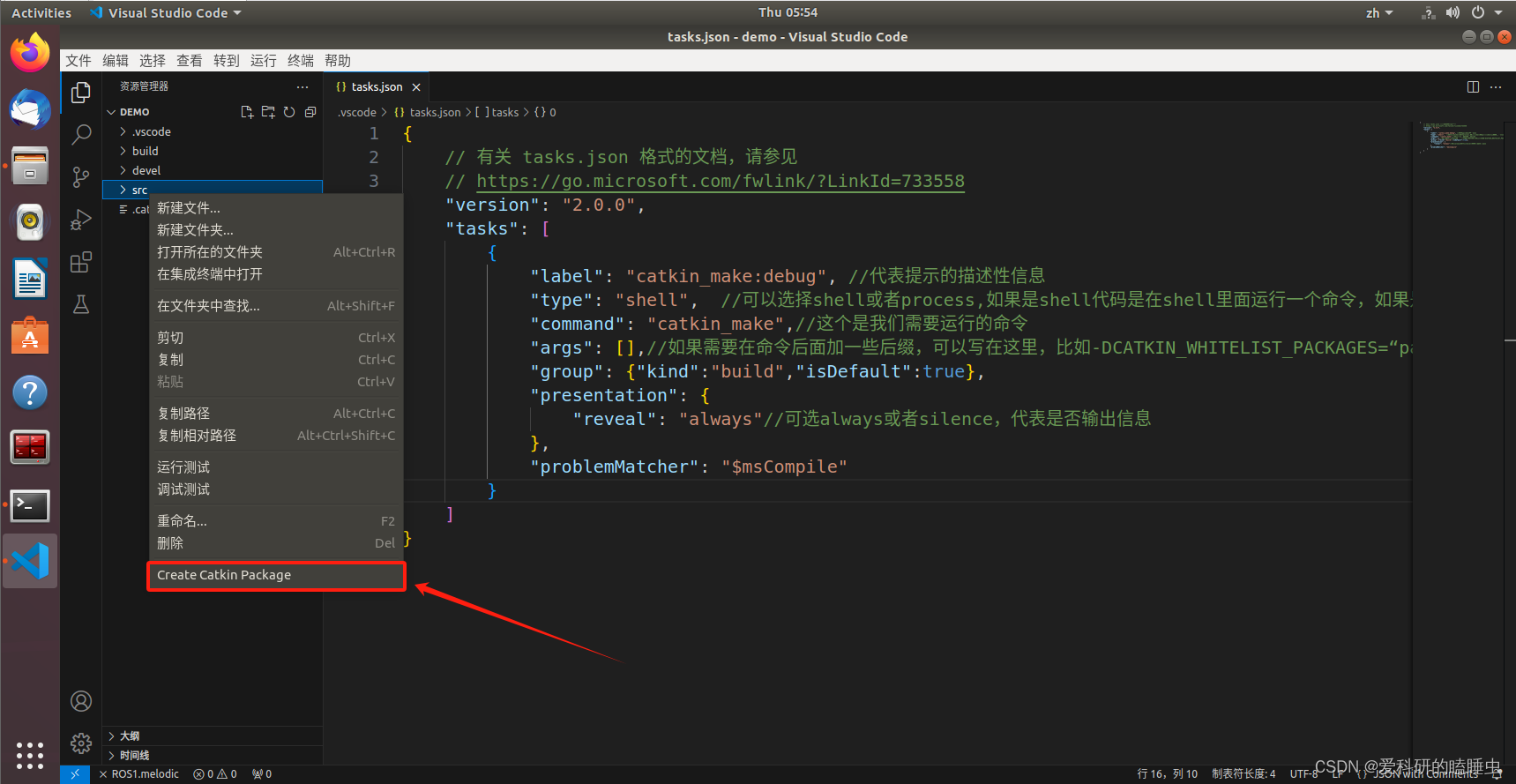
Task: Show all applications grid
Action: click(30, 755)
